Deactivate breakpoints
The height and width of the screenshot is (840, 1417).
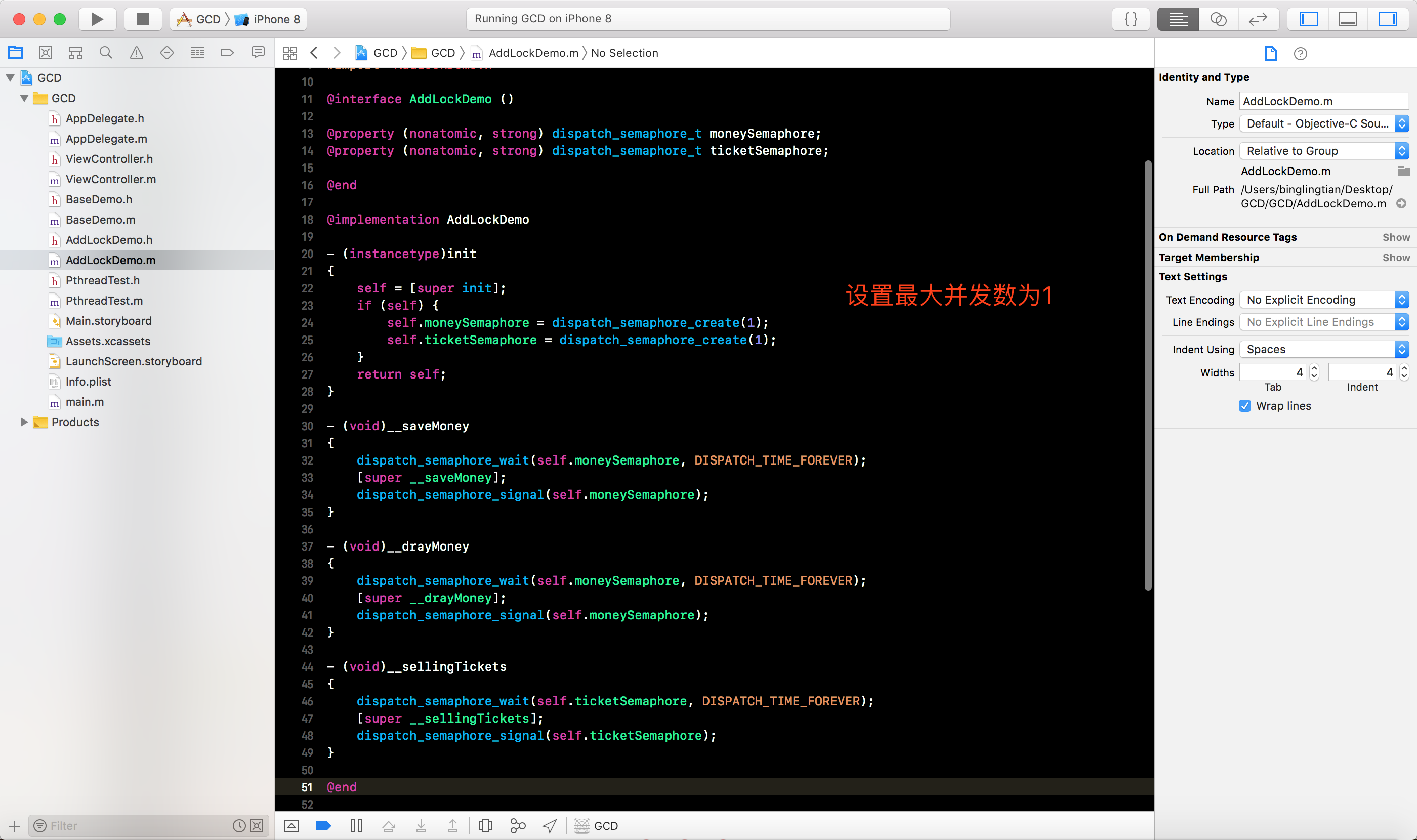coord(323,826)
